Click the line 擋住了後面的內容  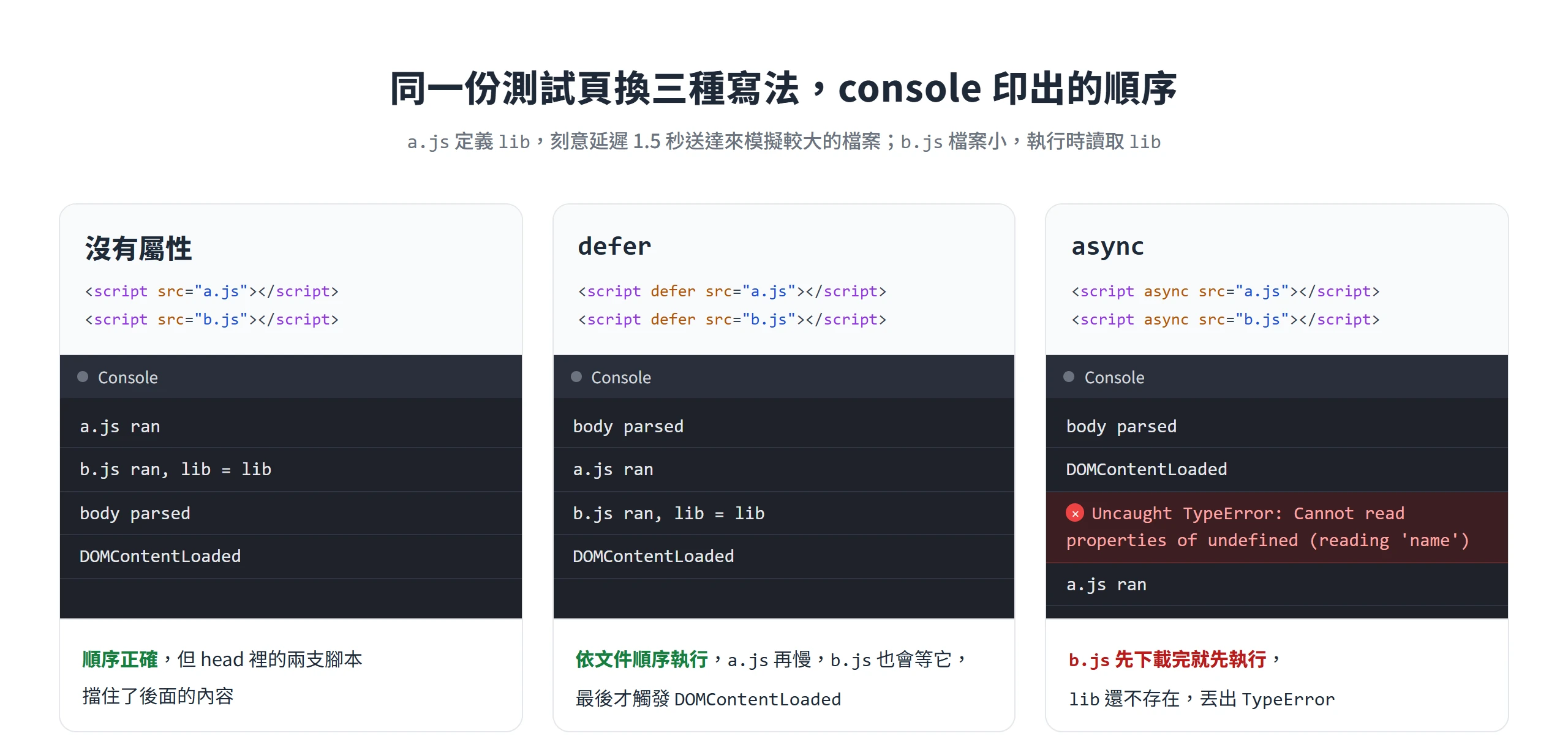(158, 696)
